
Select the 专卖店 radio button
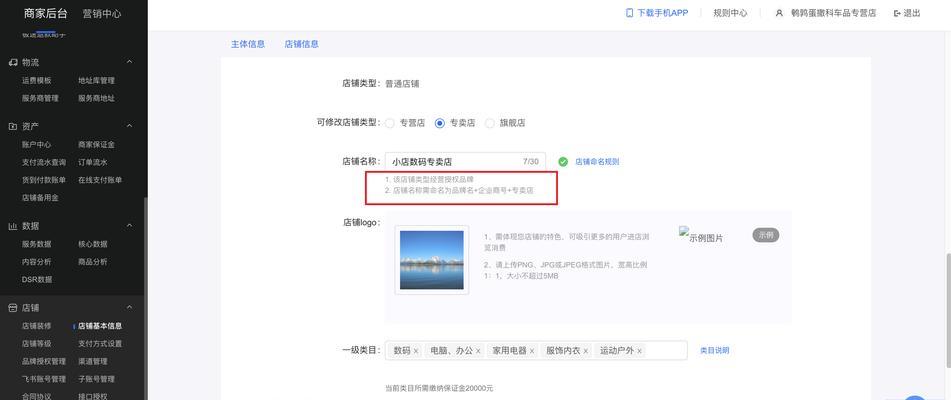440,123
